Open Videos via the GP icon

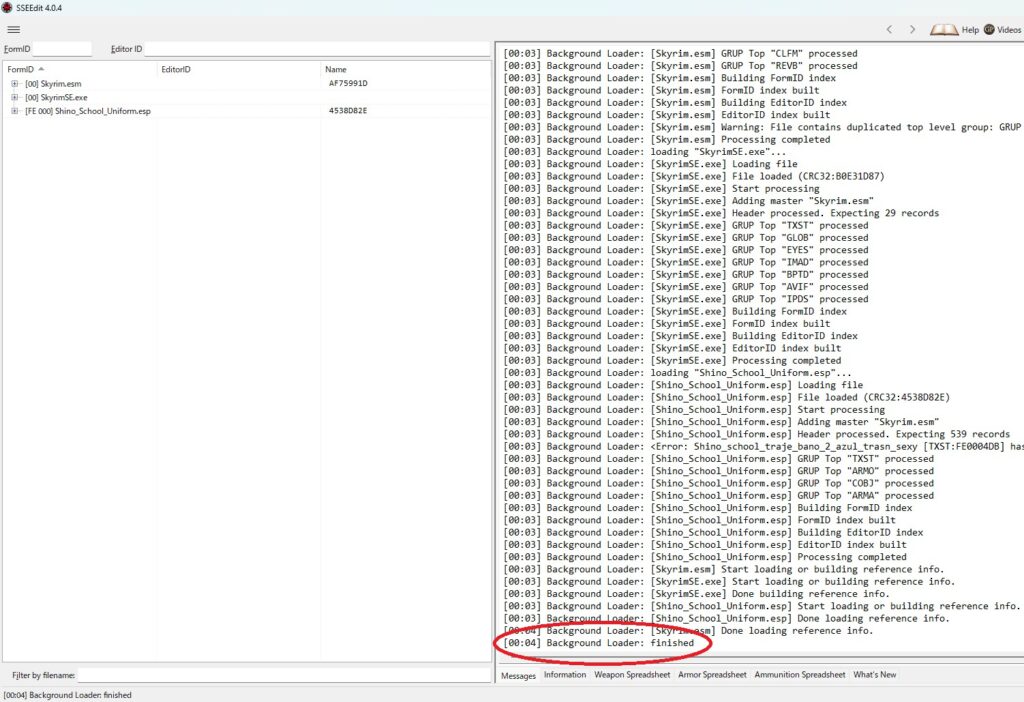coord(989,30)
